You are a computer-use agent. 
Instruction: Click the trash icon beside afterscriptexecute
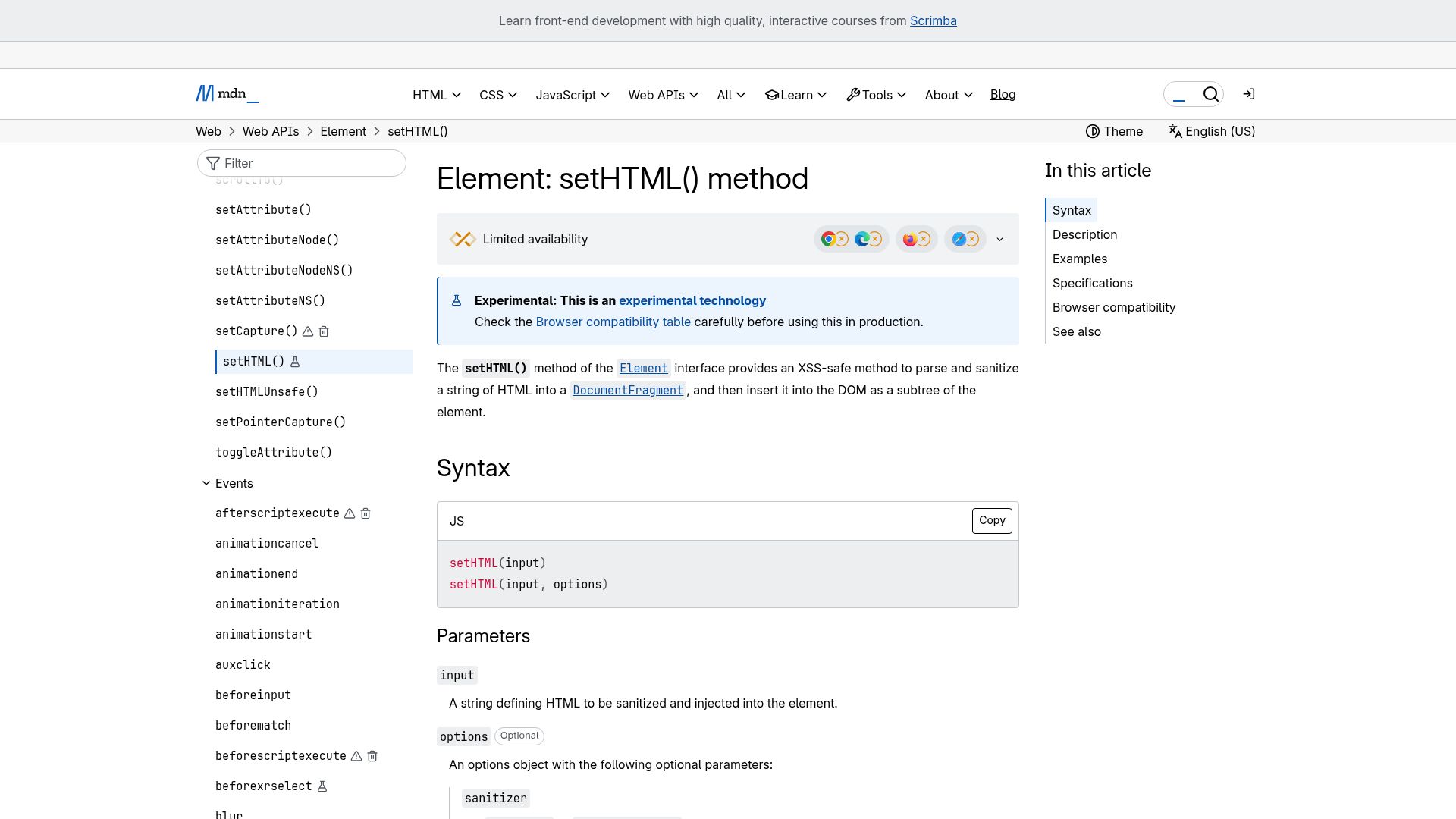[366, 513]
